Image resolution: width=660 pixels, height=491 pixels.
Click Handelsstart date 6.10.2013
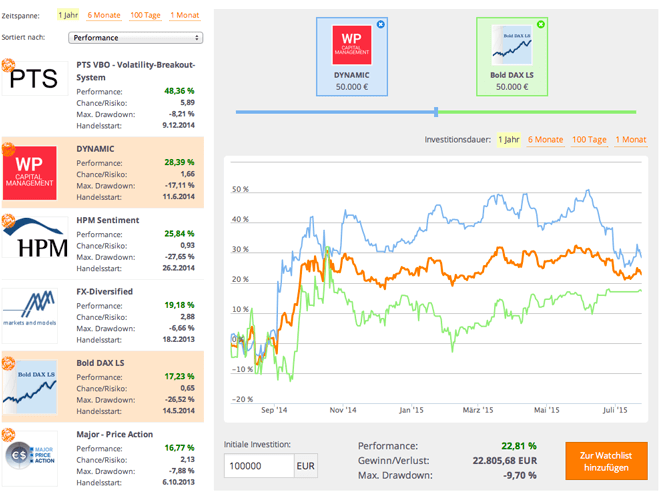[x=178, y=482]
